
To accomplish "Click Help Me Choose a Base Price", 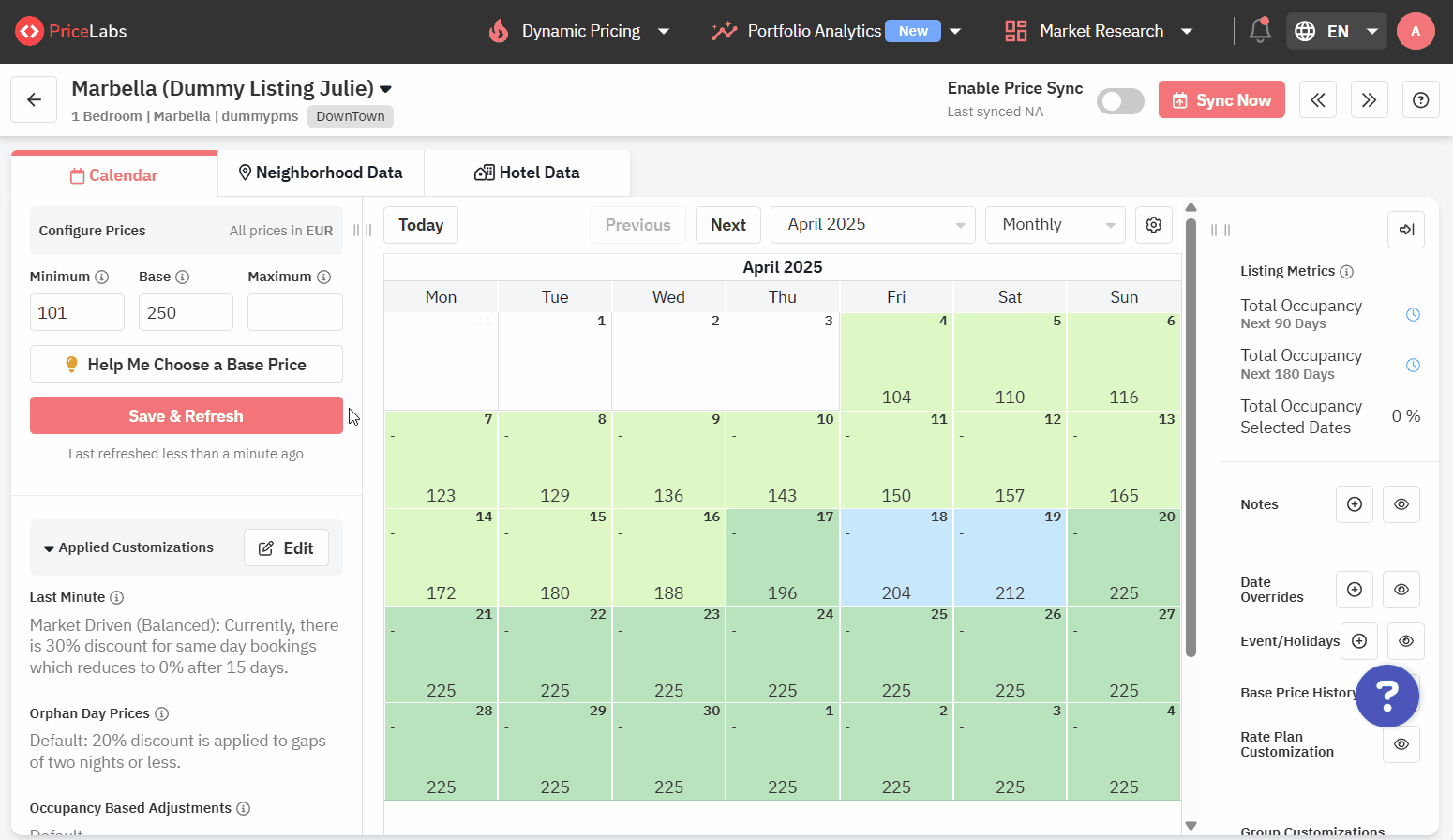I will click(186, 365).
